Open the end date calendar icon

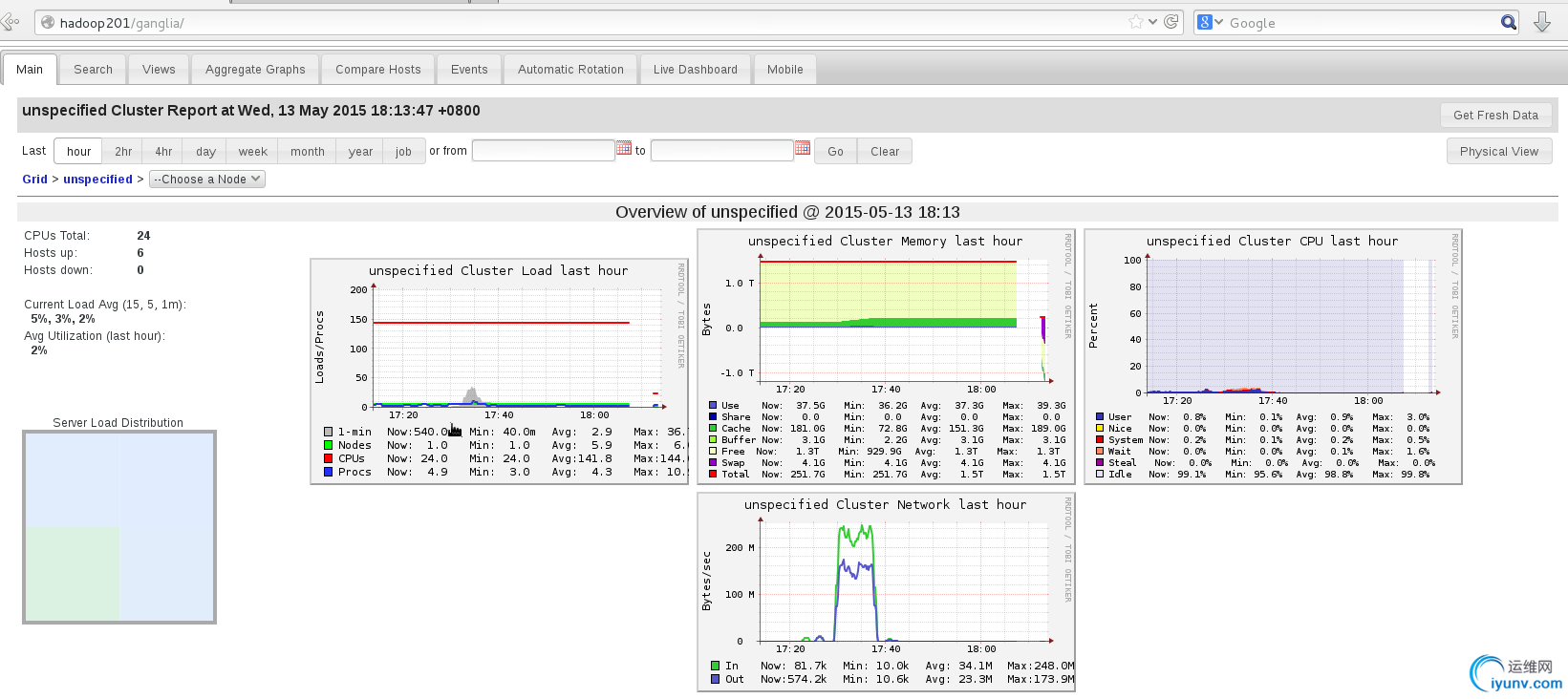click(x=803, y=148)
